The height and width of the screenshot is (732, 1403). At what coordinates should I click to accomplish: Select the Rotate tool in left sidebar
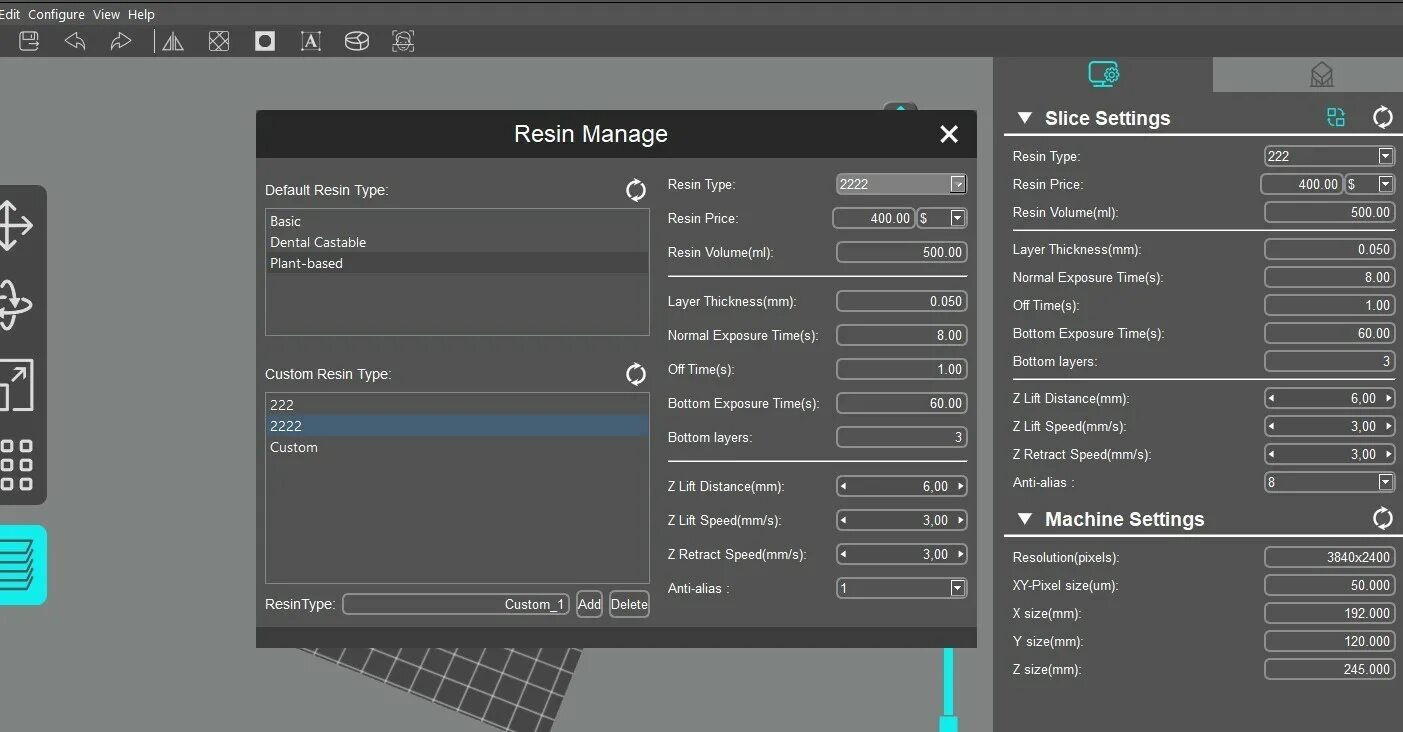13,305
